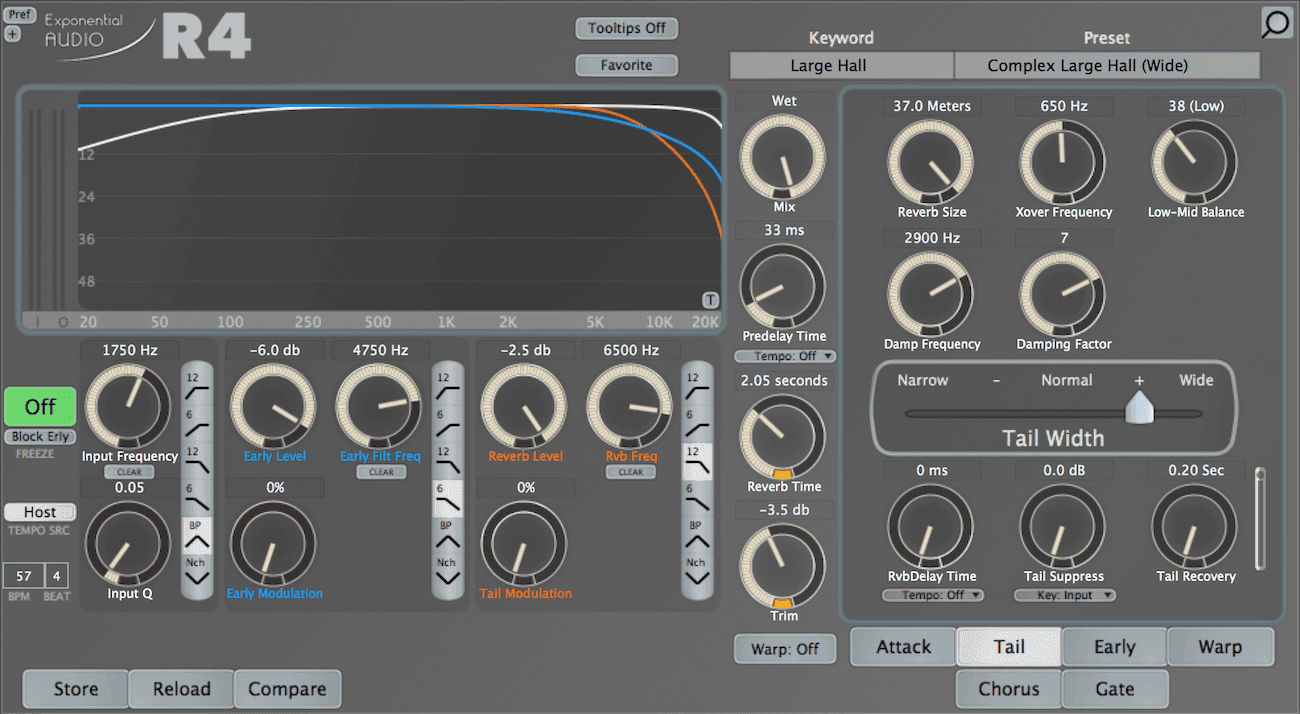The width and height of the screenshot is (1300, 714).
Task: Open the Complex Large Hall (Wide) preset list
Action: (1107, 66)
